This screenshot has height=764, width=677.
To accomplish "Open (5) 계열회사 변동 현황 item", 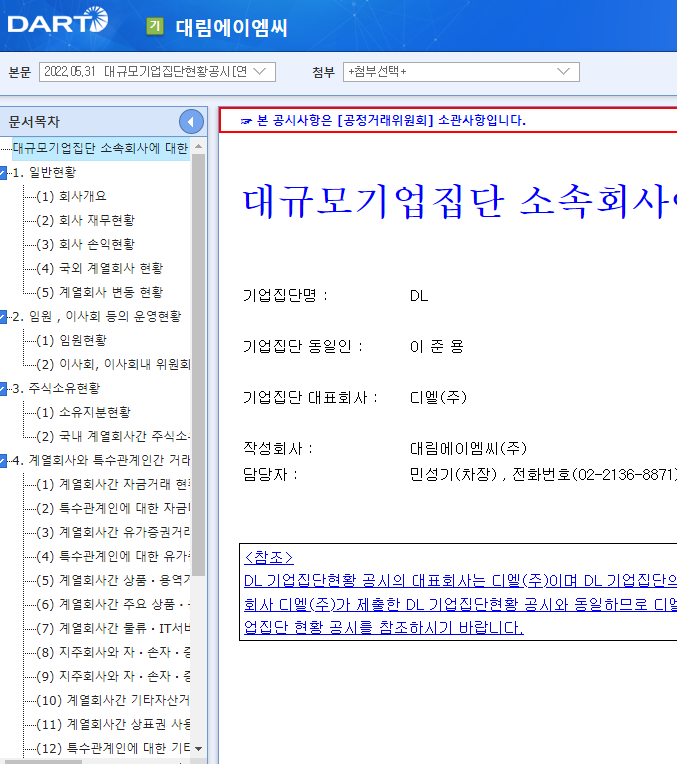I will coord(99,292).
